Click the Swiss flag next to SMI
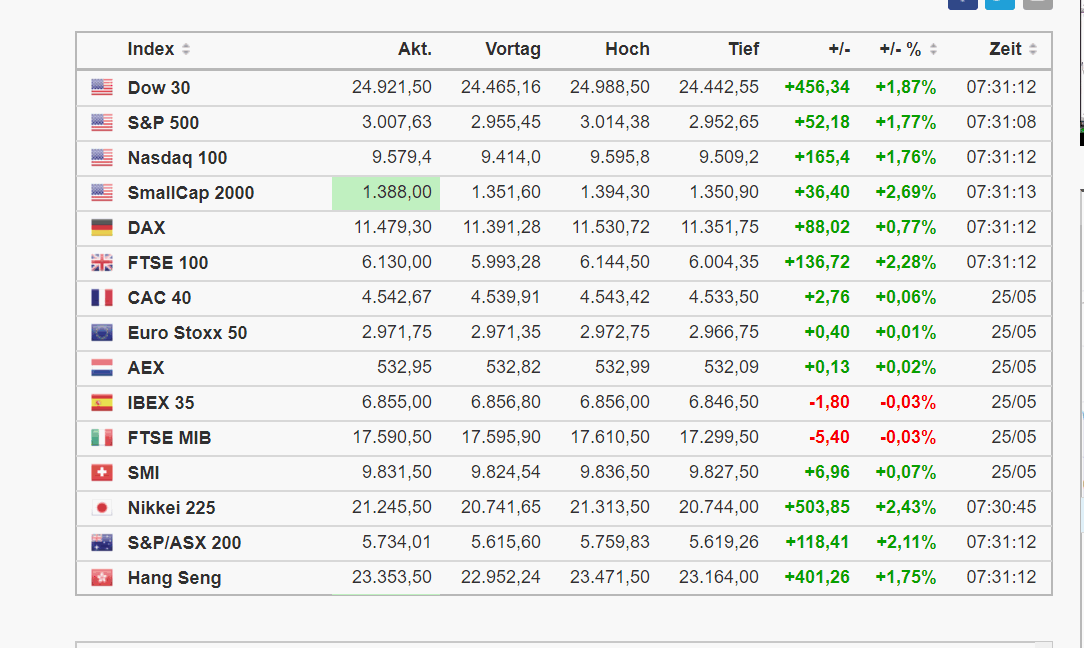The width and height of the screenshot is (1084, 648). 102,473
